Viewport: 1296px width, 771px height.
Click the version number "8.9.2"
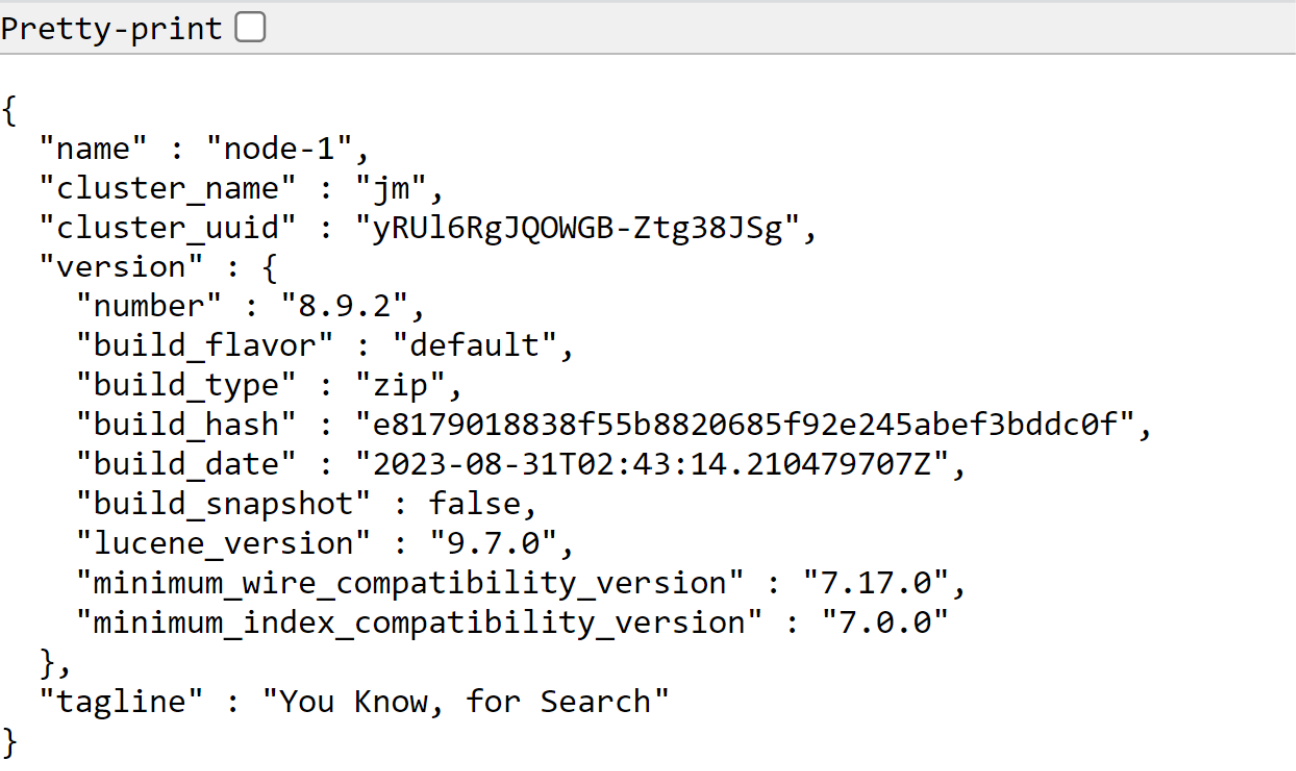344,306
